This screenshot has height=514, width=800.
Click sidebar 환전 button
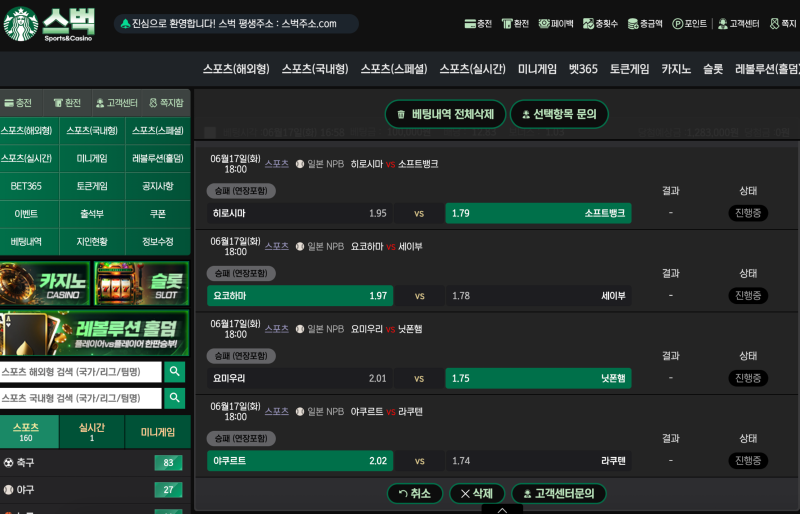pyautogui.click(x=67, y=103)
